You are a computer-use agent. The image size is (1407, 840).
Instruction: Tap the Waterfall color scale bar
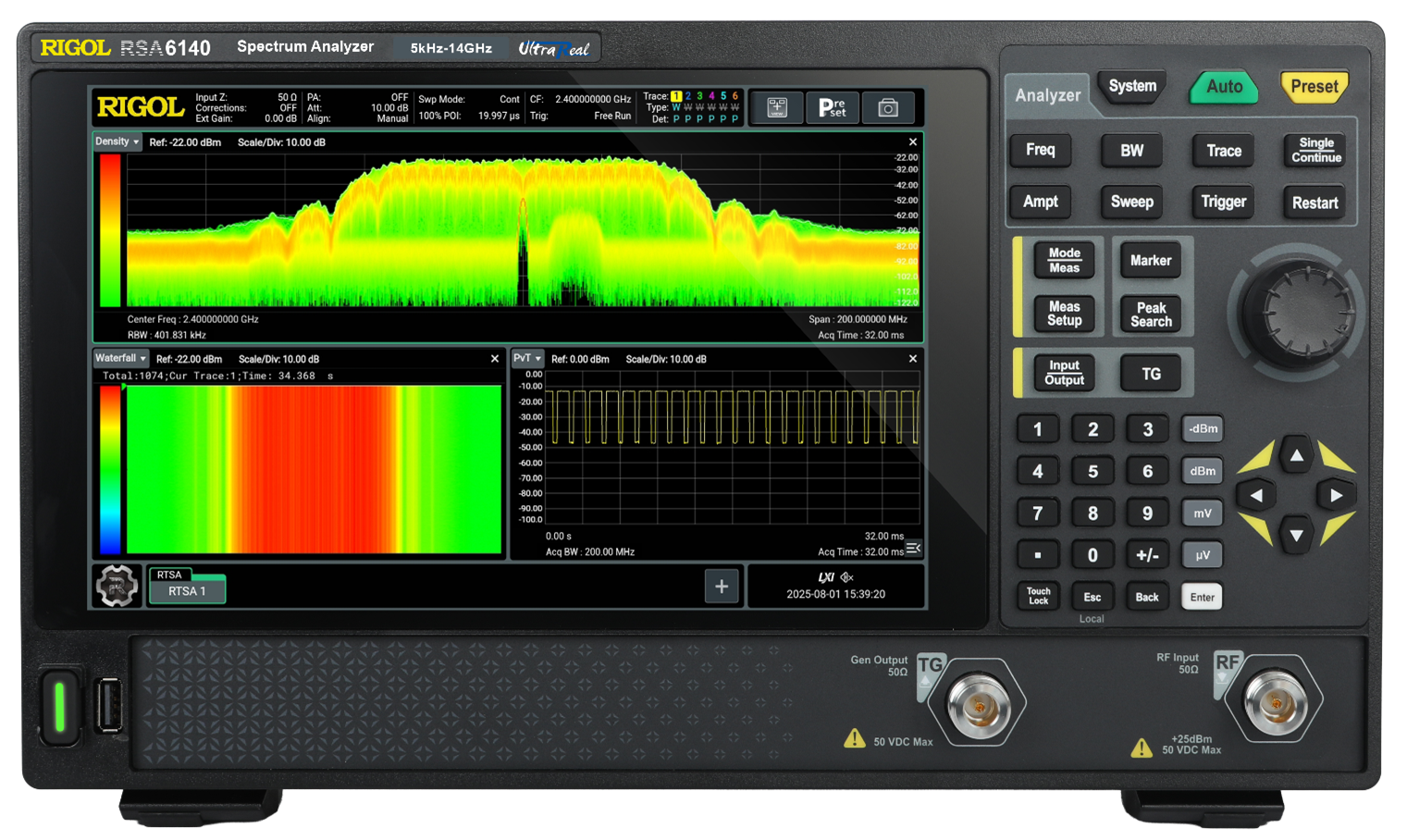(x=110, y=470)
